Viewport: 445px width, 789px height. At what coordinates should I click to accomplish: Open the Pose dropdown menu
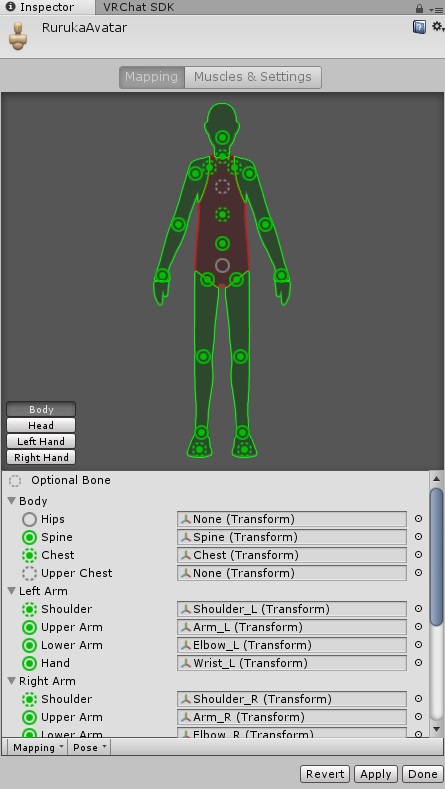[x=89, y=747]
